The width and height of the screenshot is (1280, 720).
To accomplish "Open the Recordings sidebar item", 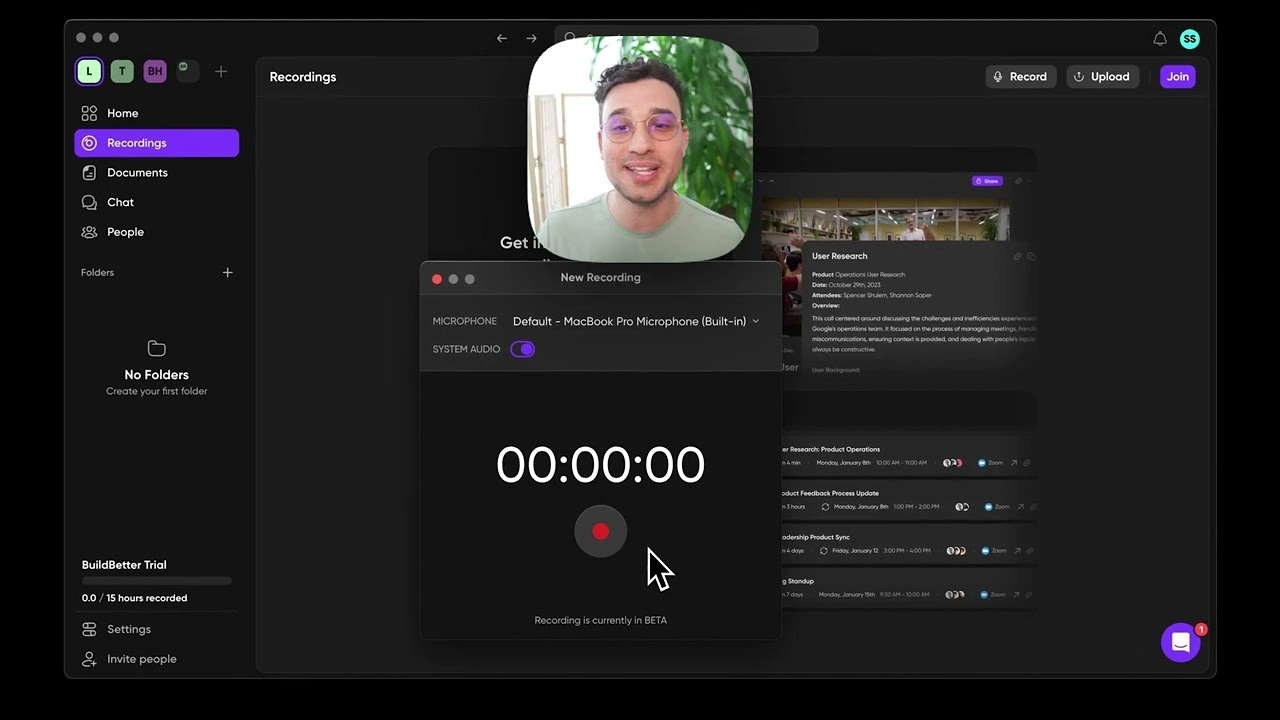I will point(156,143).
